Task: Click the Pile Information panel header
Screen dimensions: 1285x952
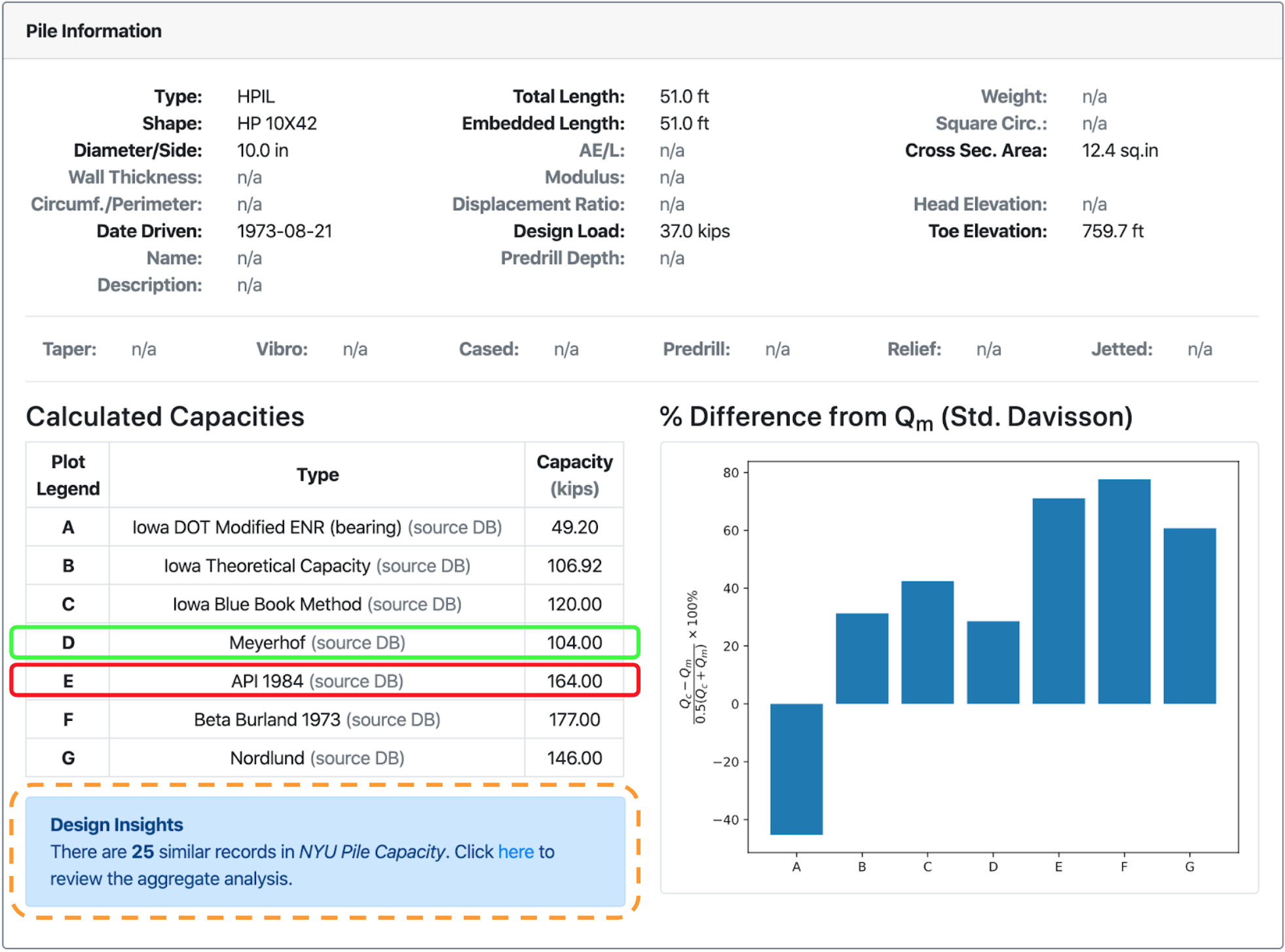Action: [x=642, y=31]
